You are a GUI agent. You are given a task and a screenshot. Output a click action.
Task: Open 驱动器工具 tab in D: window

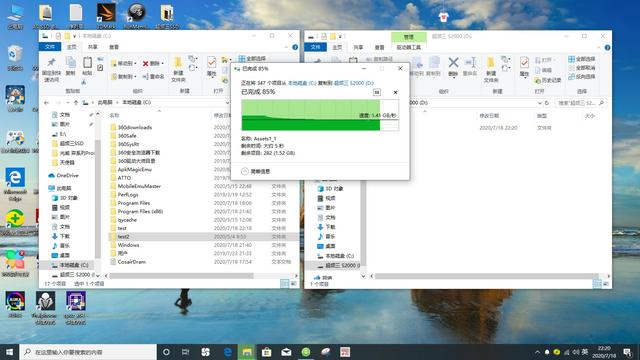pyautogui.click(x=409, y=47)
